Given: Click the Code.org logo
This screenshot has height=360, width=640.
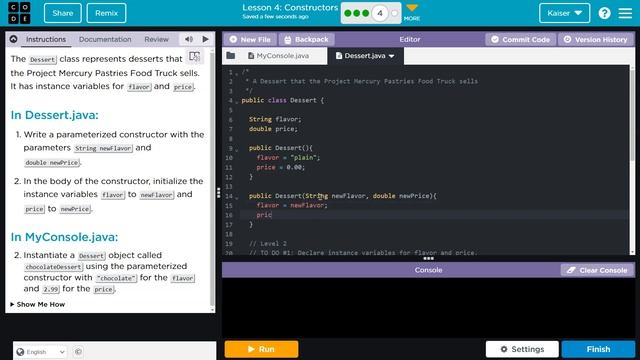Looking at the screenshot, I should (19, 13).
